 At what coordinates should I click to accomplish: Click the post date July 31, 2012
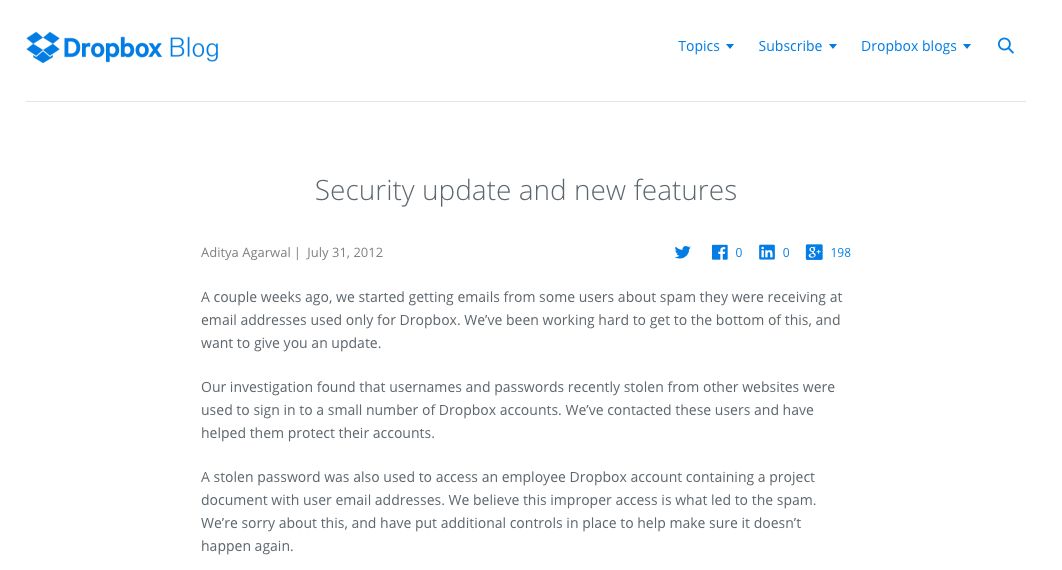[x=345, y=253]
